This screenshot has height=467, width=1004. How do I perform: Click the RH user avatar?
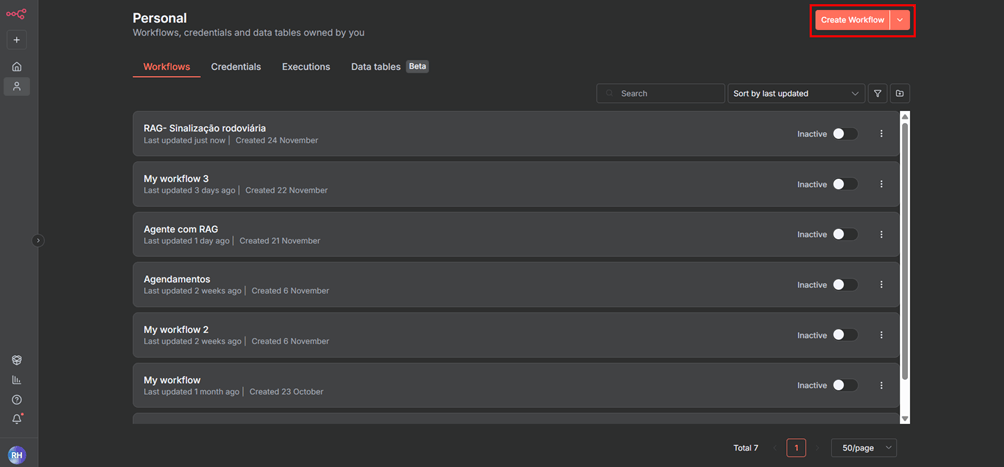(x=17, y=455)
